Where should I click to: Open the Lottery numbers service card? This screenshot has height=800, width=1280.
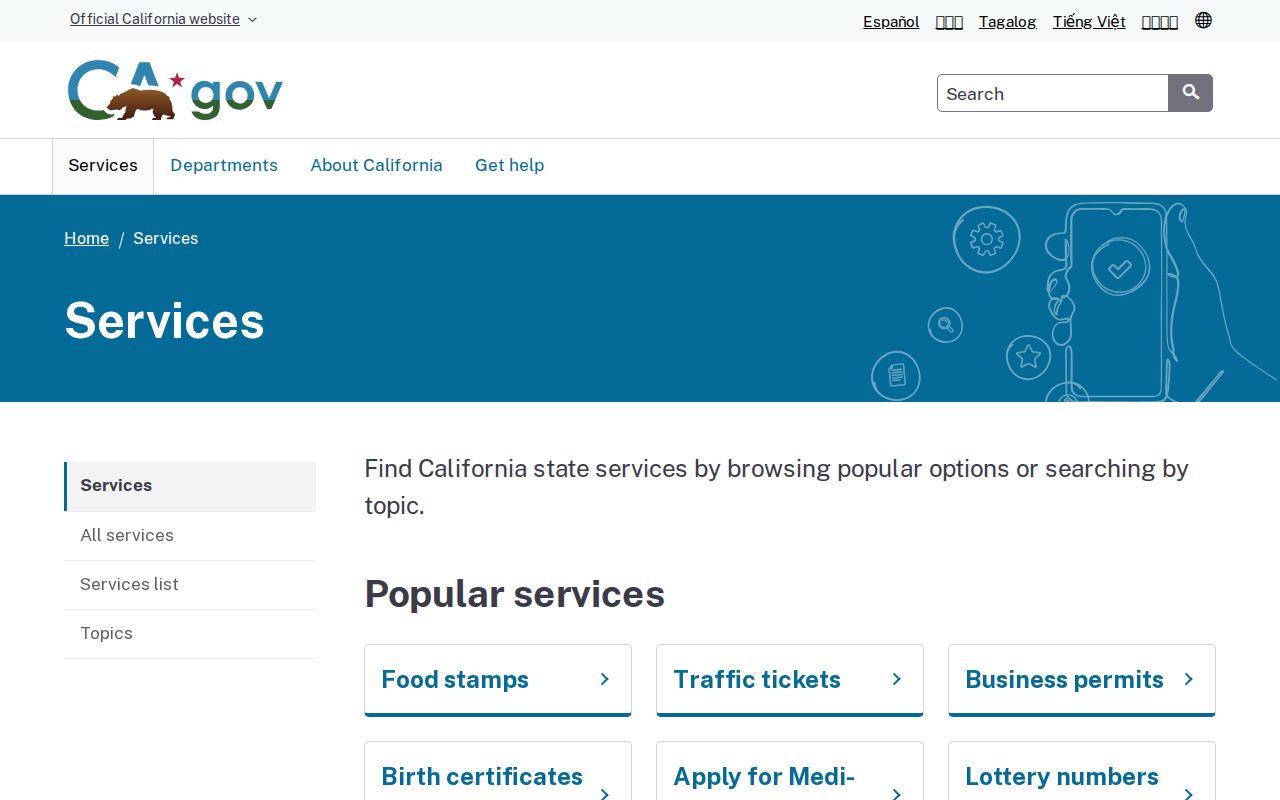coord(1082,771)
